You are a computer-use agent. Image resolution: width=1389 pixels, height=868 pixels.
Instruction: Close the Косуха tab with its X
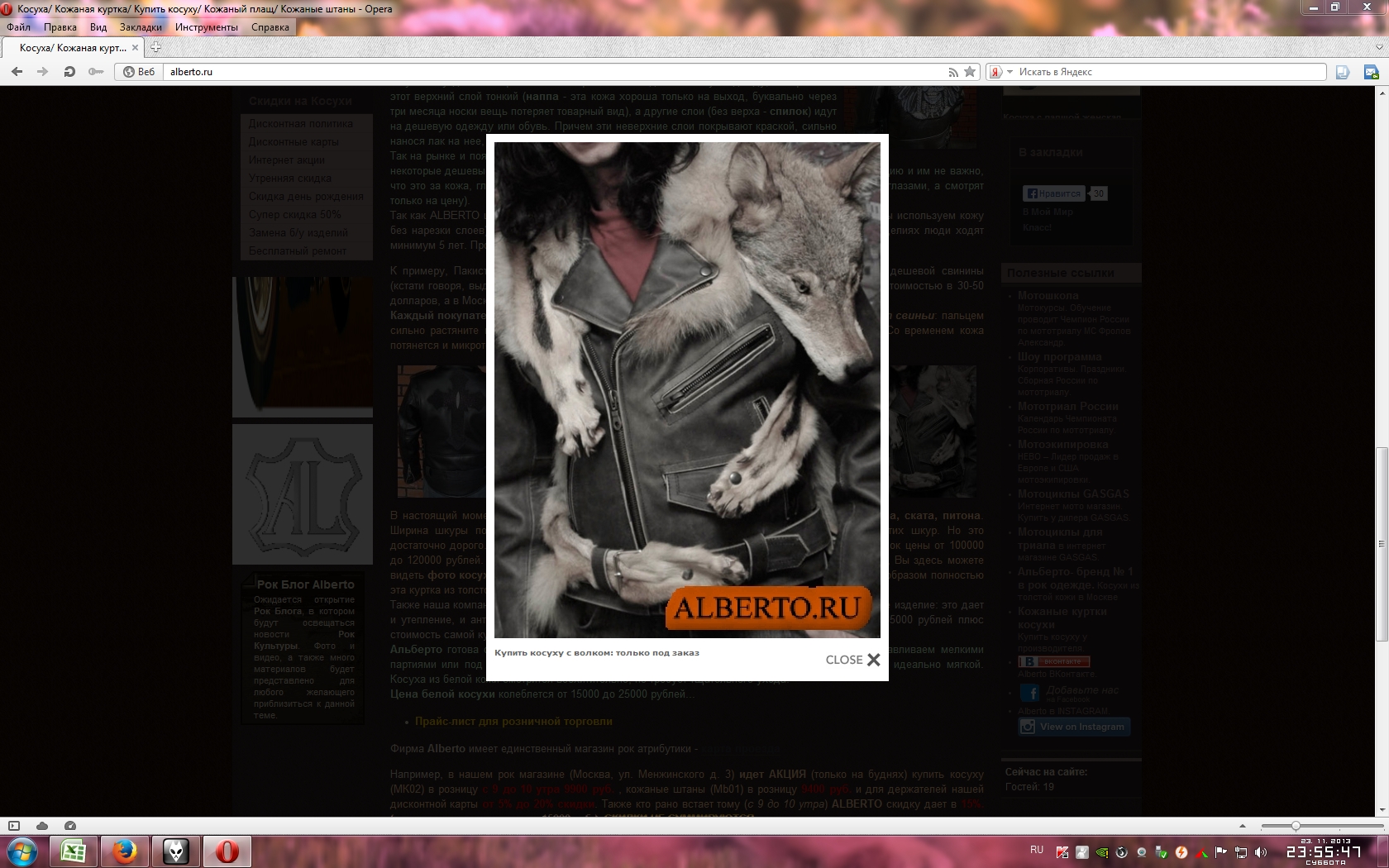click(x=136, y=48)
